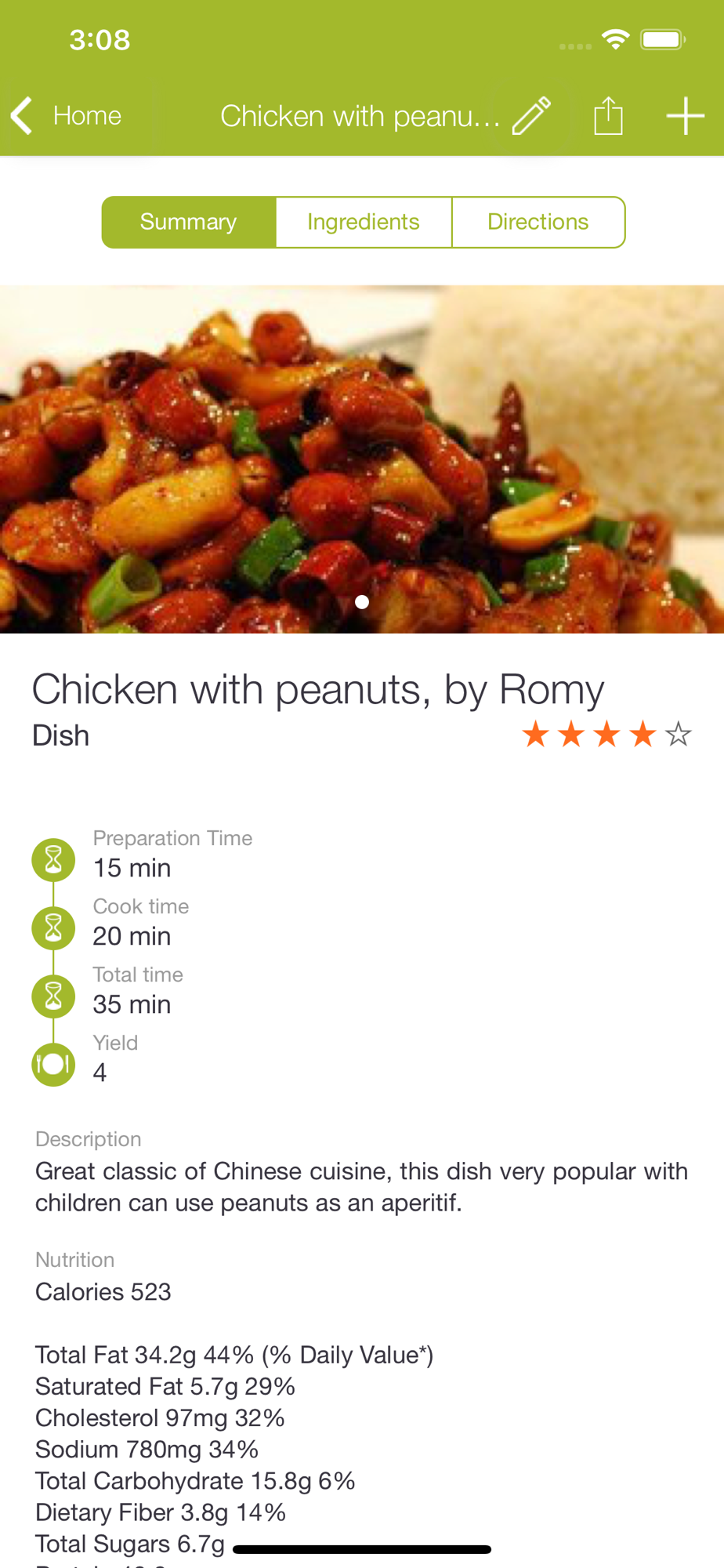Tap the pencil edit recipe icon
This screenshot has width=724, height=1568.
click(x=532, y=116)
